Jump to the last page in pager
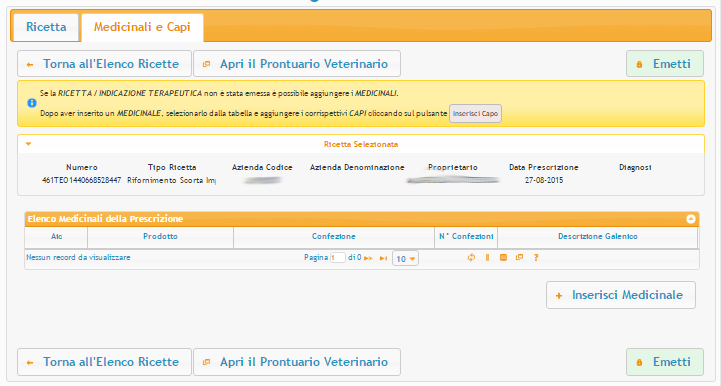 (x=383, y=259)
